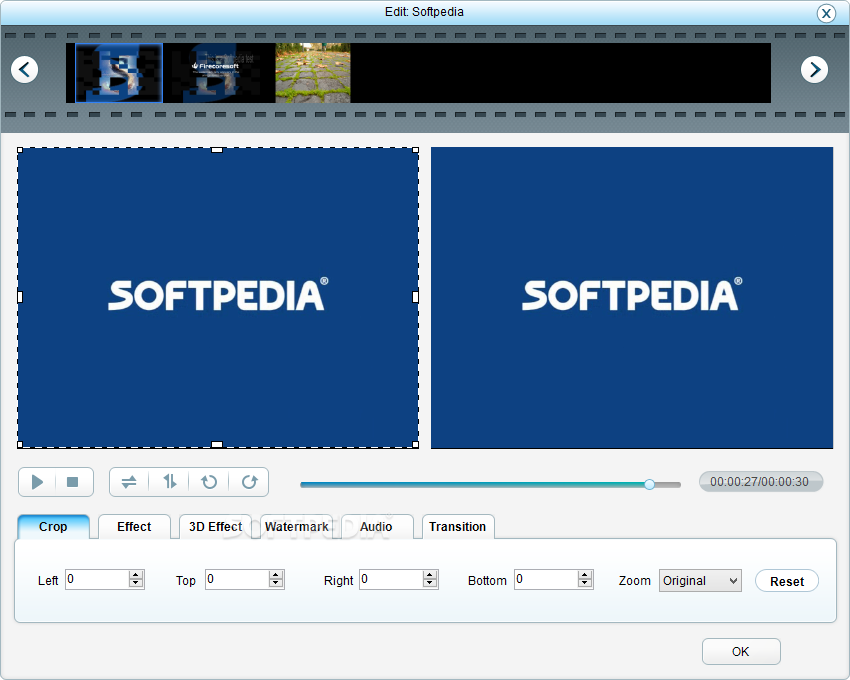Click the Top crop value field
Image resolution: width=850 pixels, height=680 pixels.
click(x=237, y=579)
